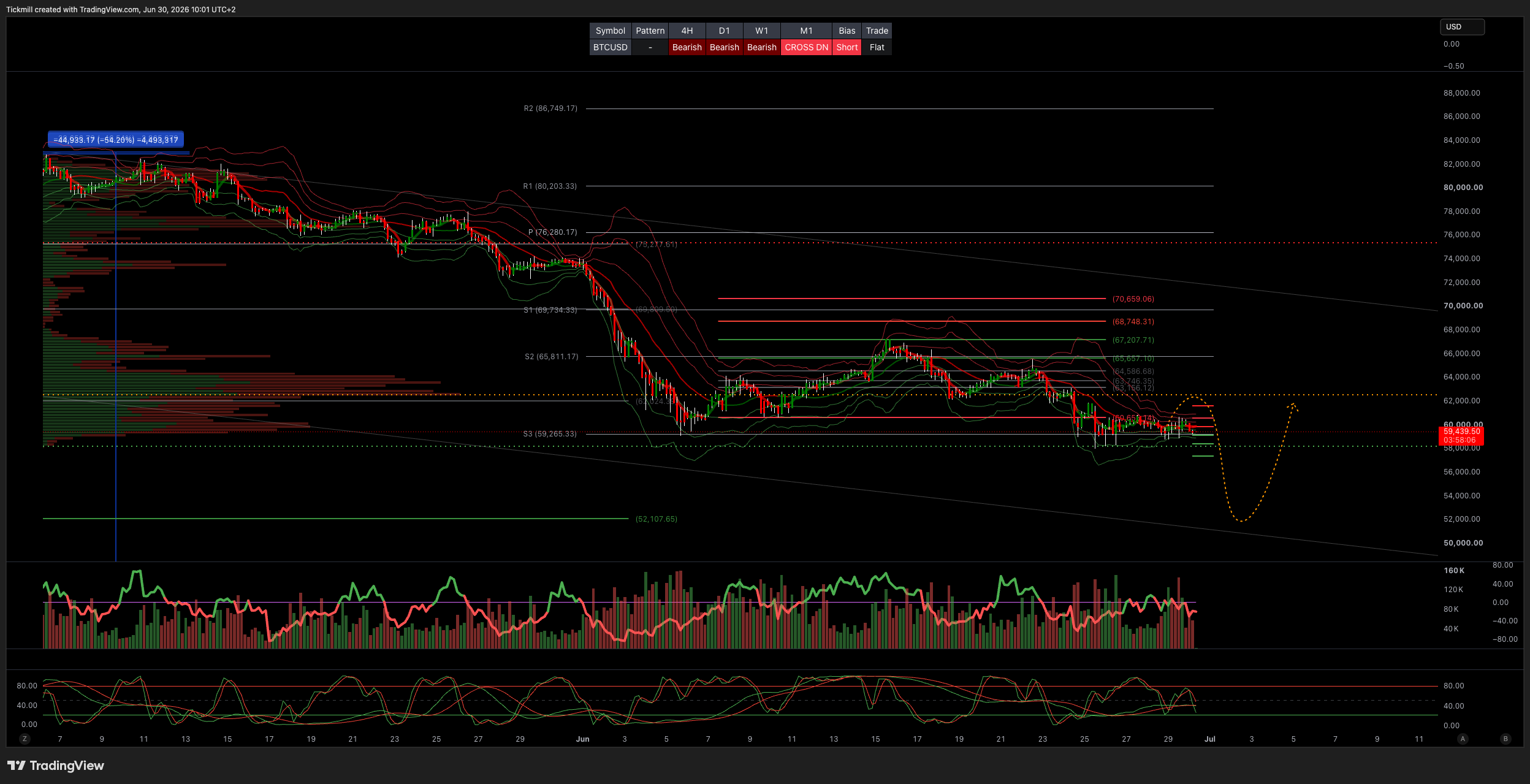Click the Jun label on the time axis

[582, 739]
